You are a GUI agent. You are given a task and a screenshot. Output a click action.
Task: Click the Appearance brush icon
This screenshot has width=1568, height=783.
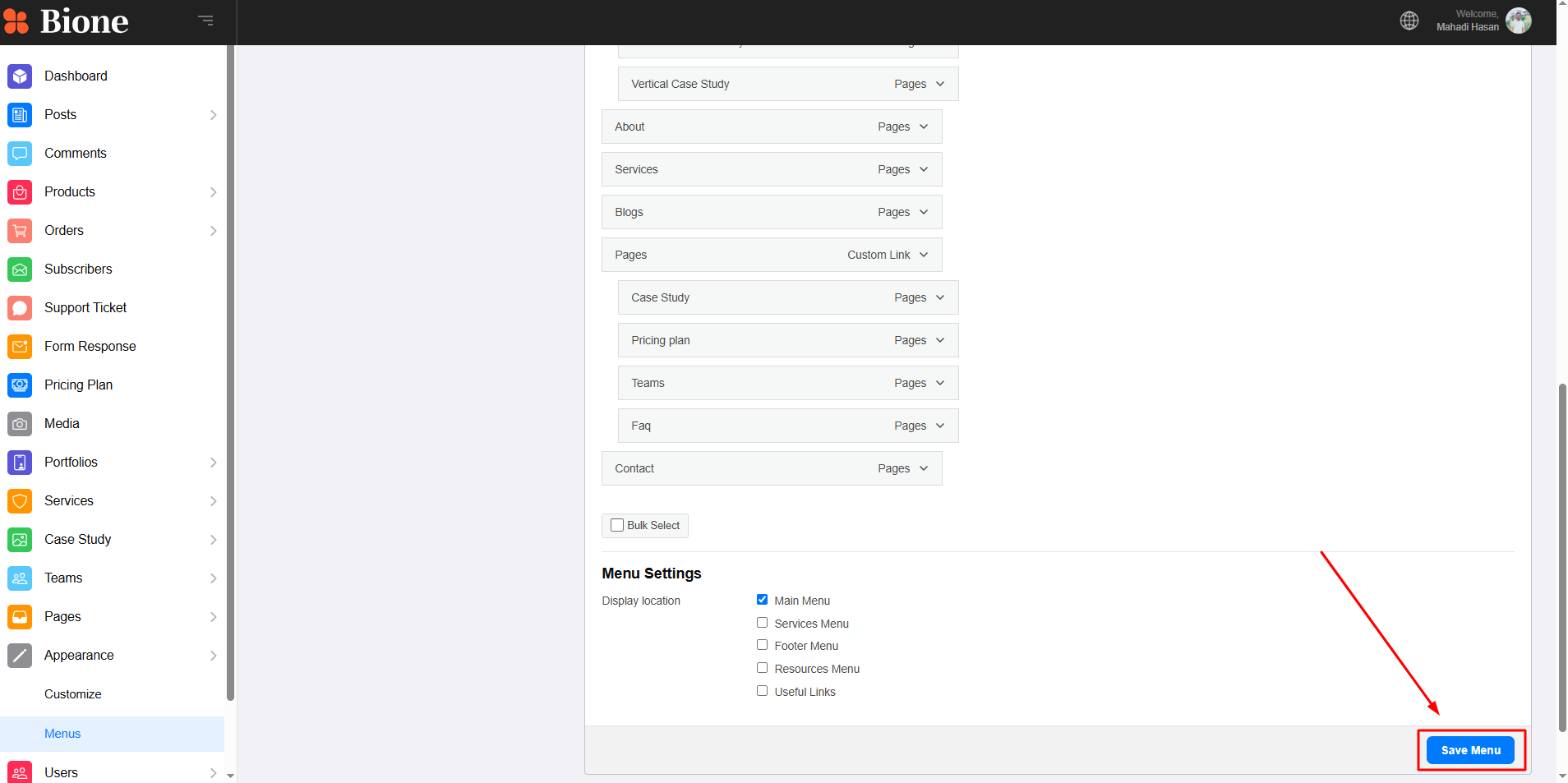20,656
